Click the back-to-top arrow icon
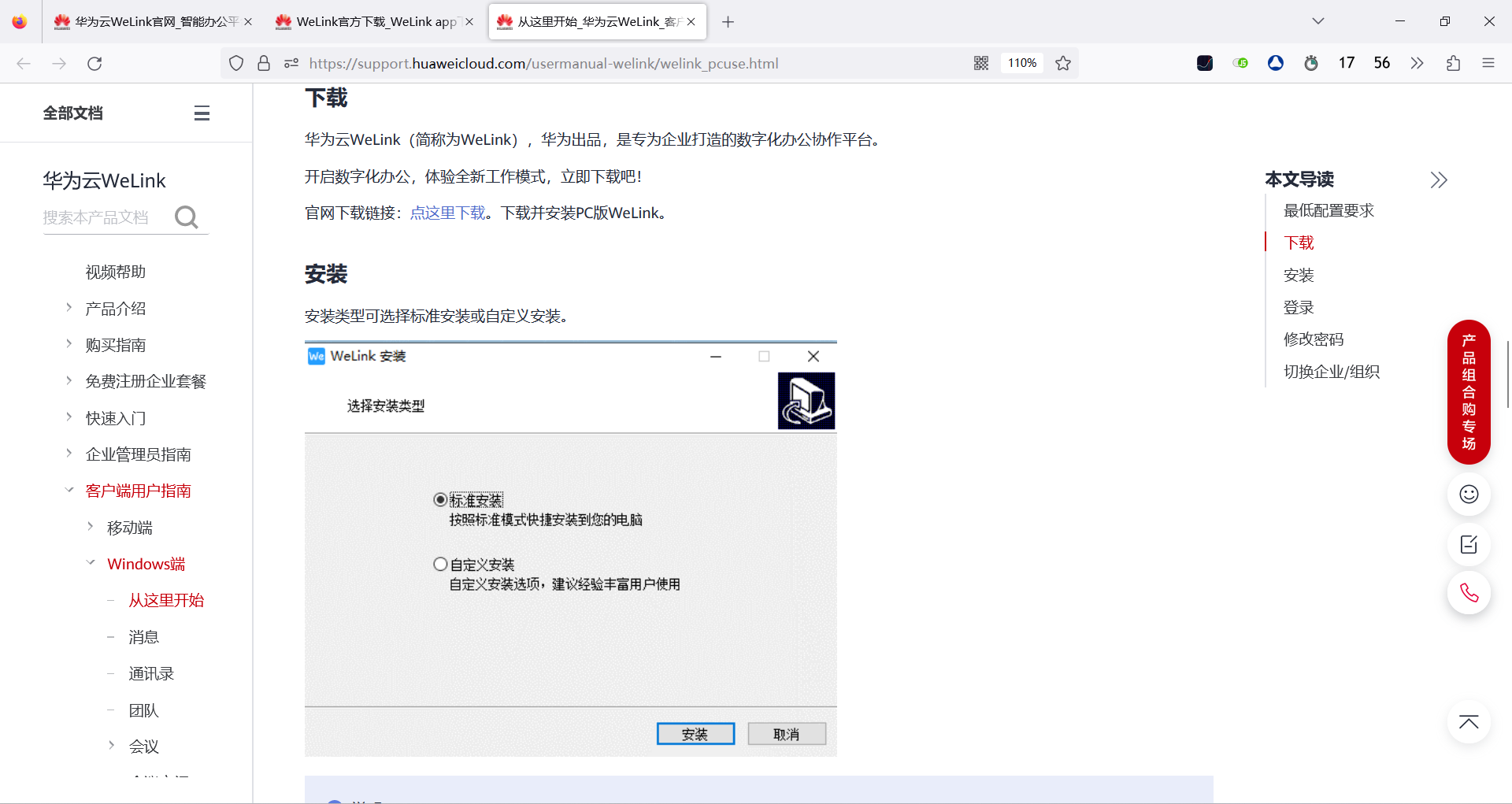The height and width of the screenshot is (804, 1512). click(1468, 721)
